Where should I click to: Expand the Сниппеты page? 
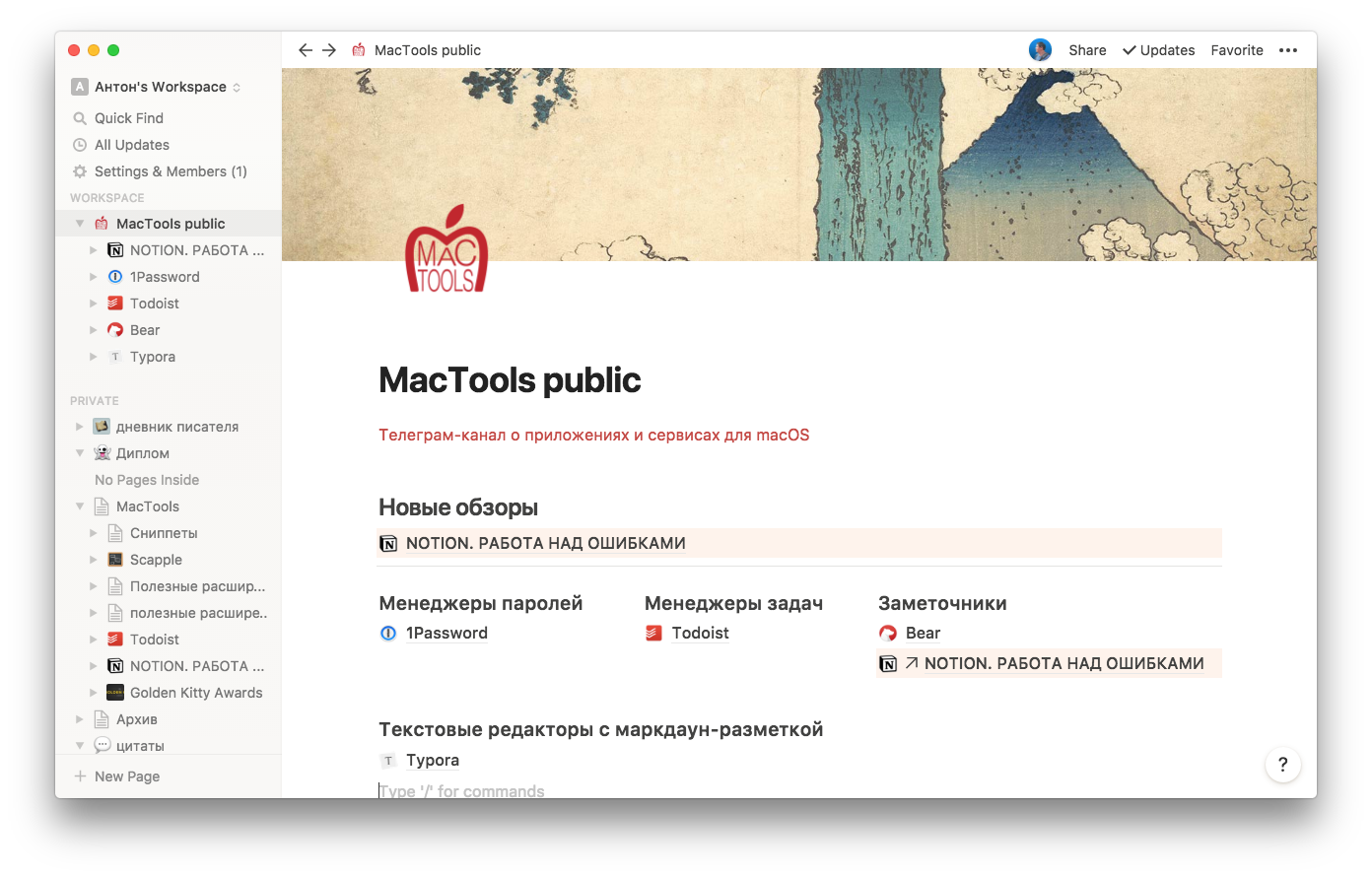click(94, 533)
